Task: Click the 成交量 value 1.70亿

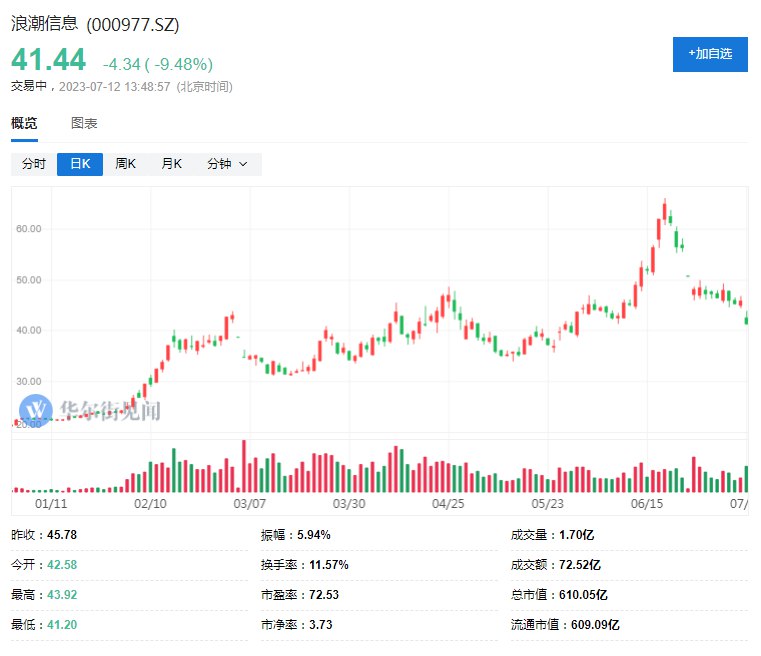Action: click(x=577, y=535)
